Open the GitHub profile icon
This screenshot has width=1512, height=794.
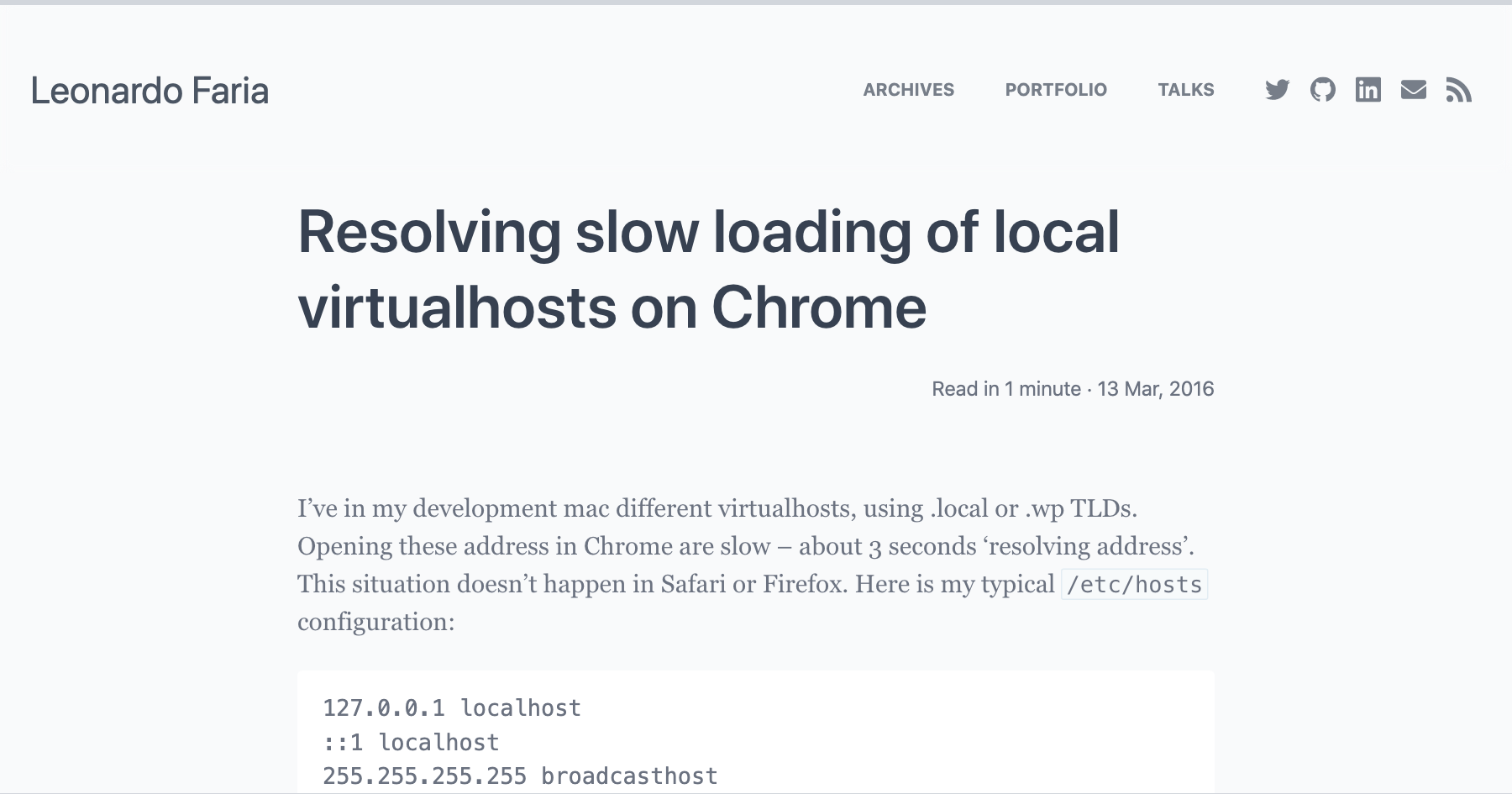pyautogui.click(x=1323, y=90)
